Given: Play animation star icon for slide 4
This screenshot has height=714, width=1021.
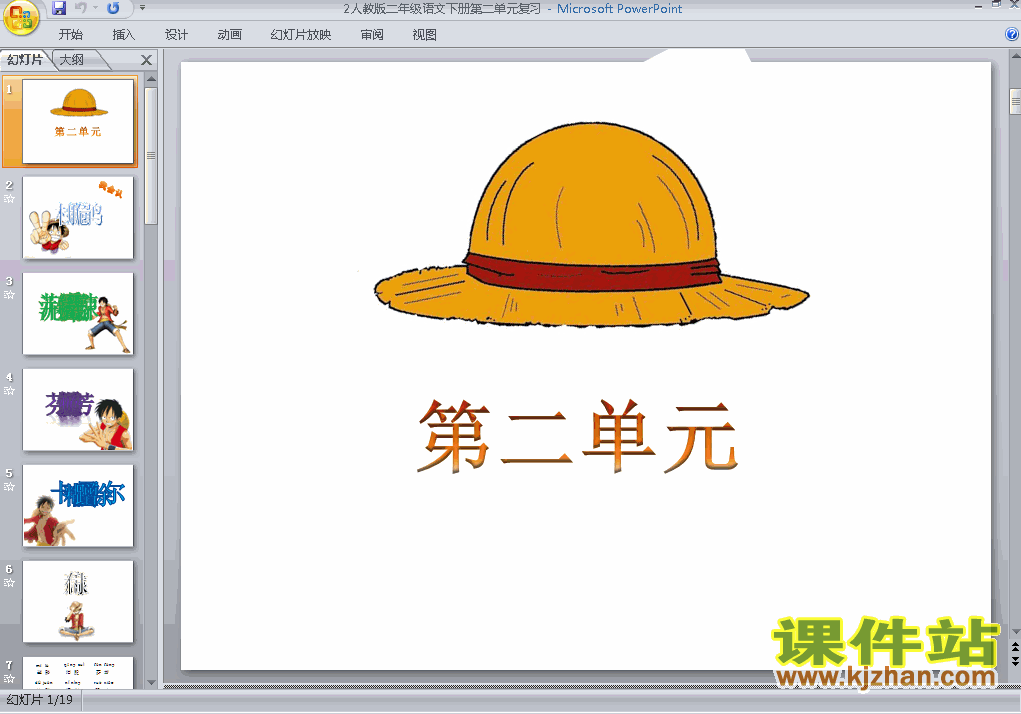Looking at the screenshot, I should tap(9, 391).
